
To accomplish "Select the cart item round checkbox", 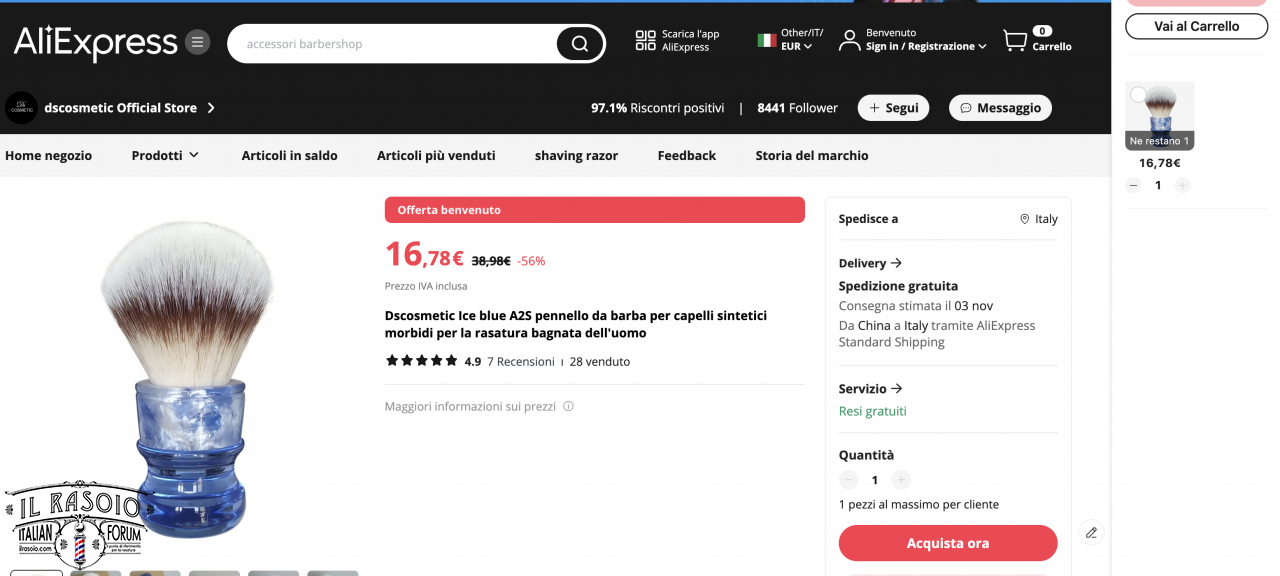I will [1138, 95].
